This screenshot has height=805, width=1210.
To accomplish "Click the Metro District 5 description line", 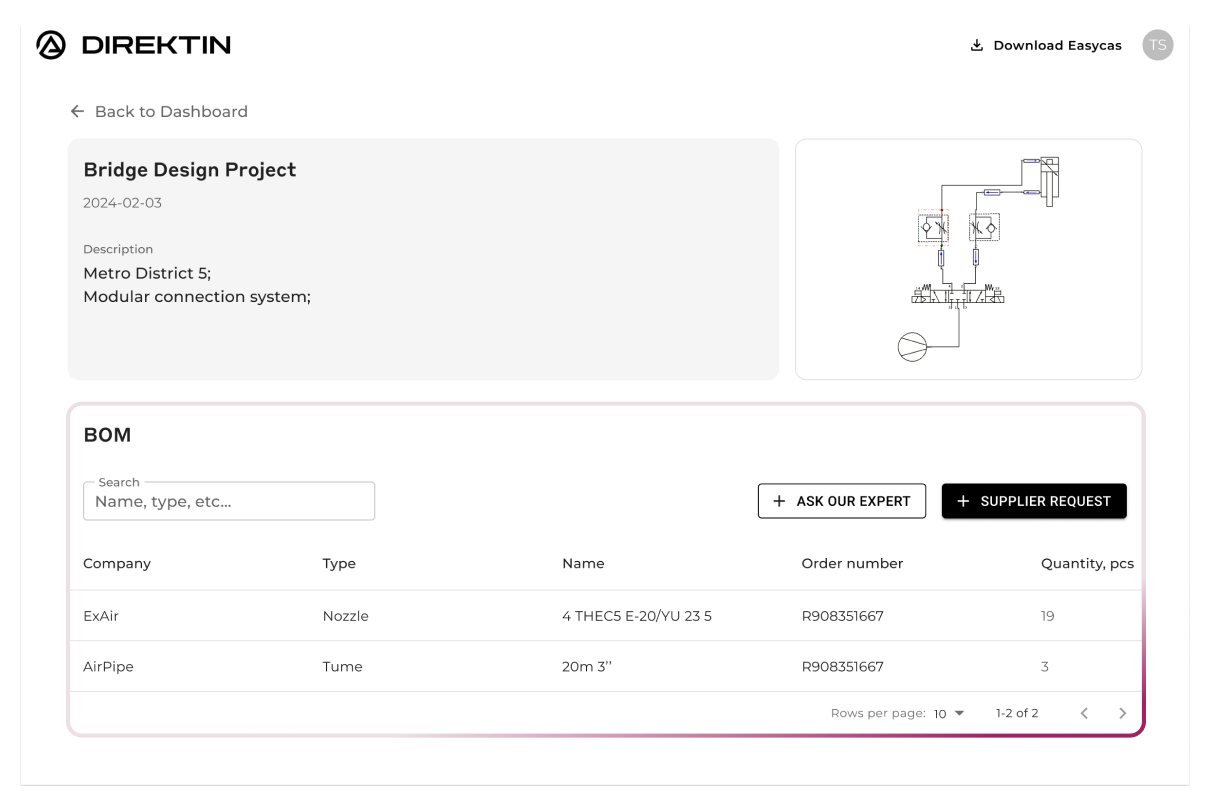I will pos(147,273).
